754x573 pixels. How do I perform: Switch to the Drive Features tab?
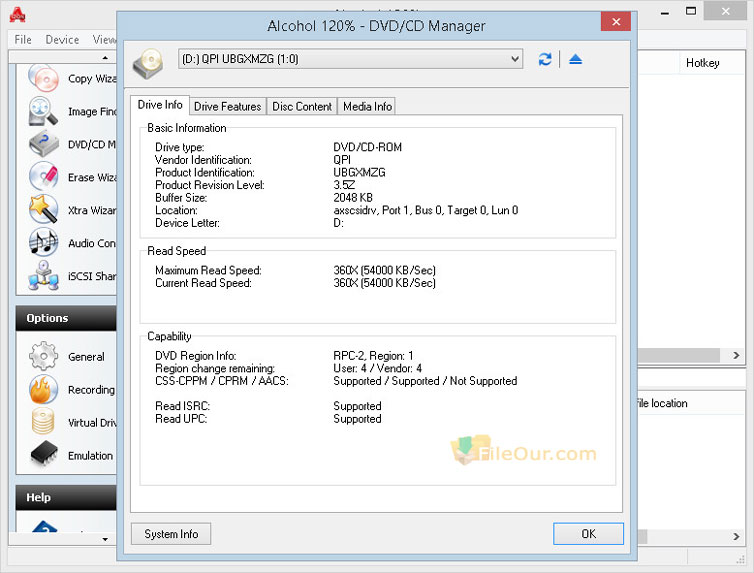point(227,107)
